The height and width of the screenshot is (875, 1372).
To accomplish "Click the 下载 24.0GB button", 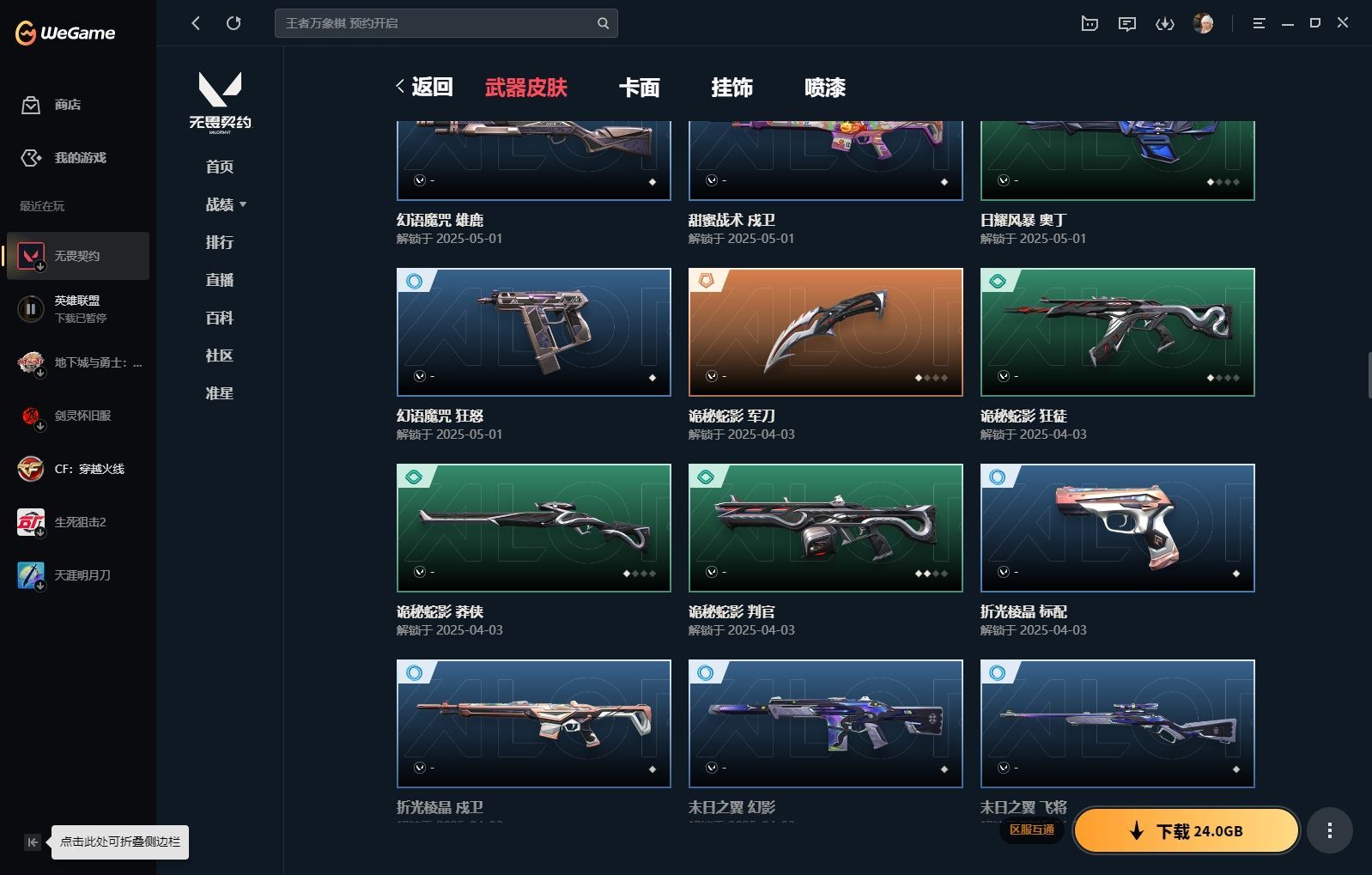I will (x=1187, y=830).
